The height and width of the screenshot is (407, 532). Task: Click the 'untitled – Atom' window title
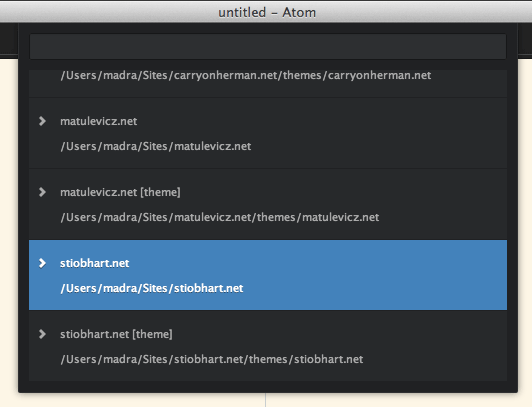(x=267, y=13)
